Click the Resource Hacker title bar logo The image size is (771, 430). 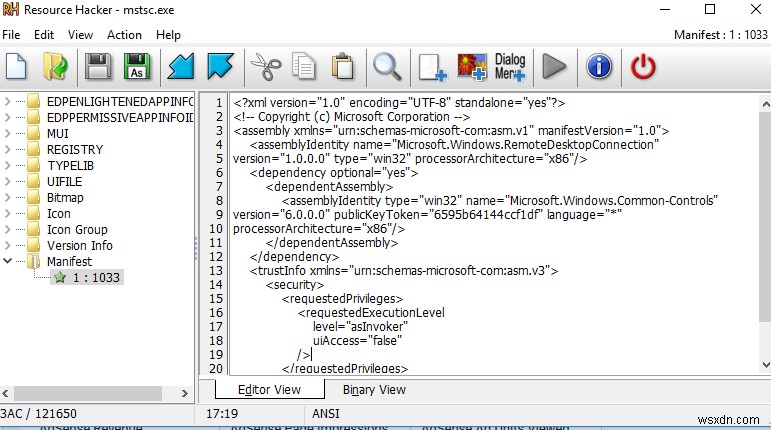pos(10,9)
